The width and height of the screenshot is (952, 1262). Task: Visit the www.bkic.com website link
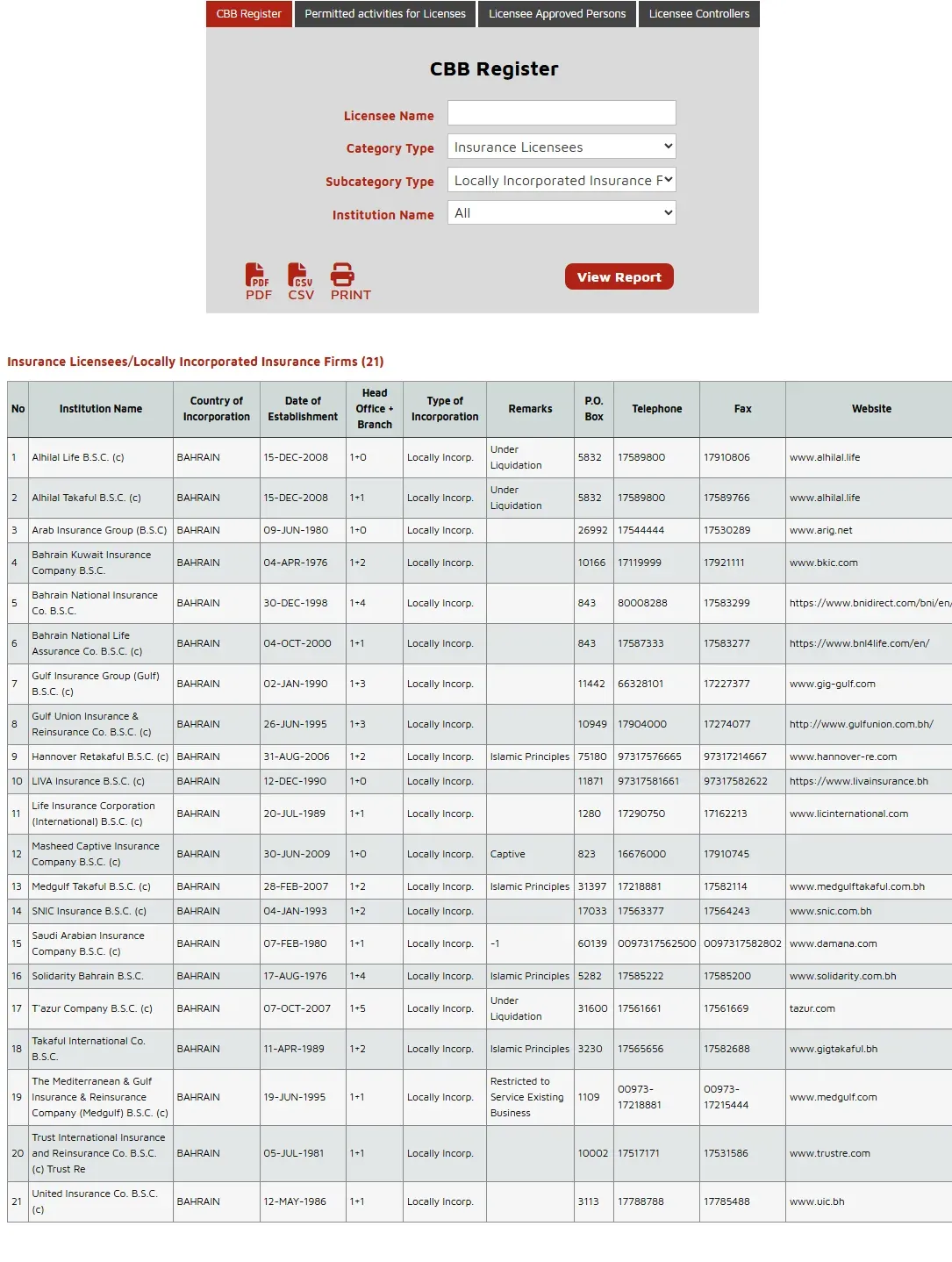coord(823,563)
